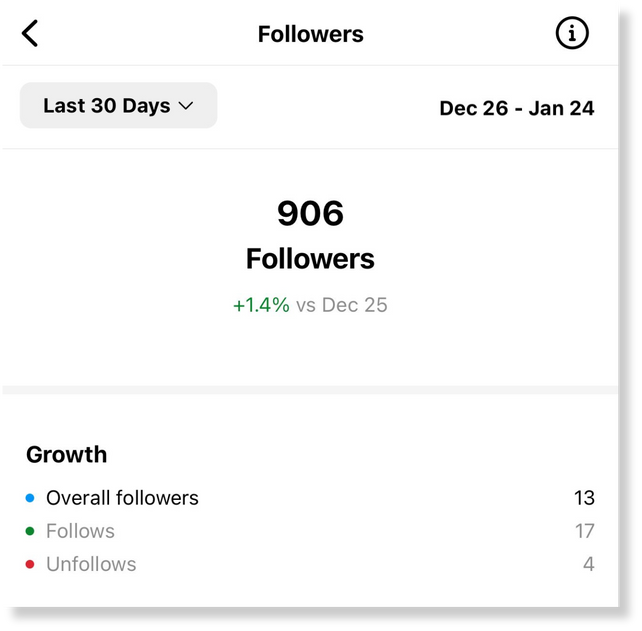Open the info circle icon

pos(572,33)
